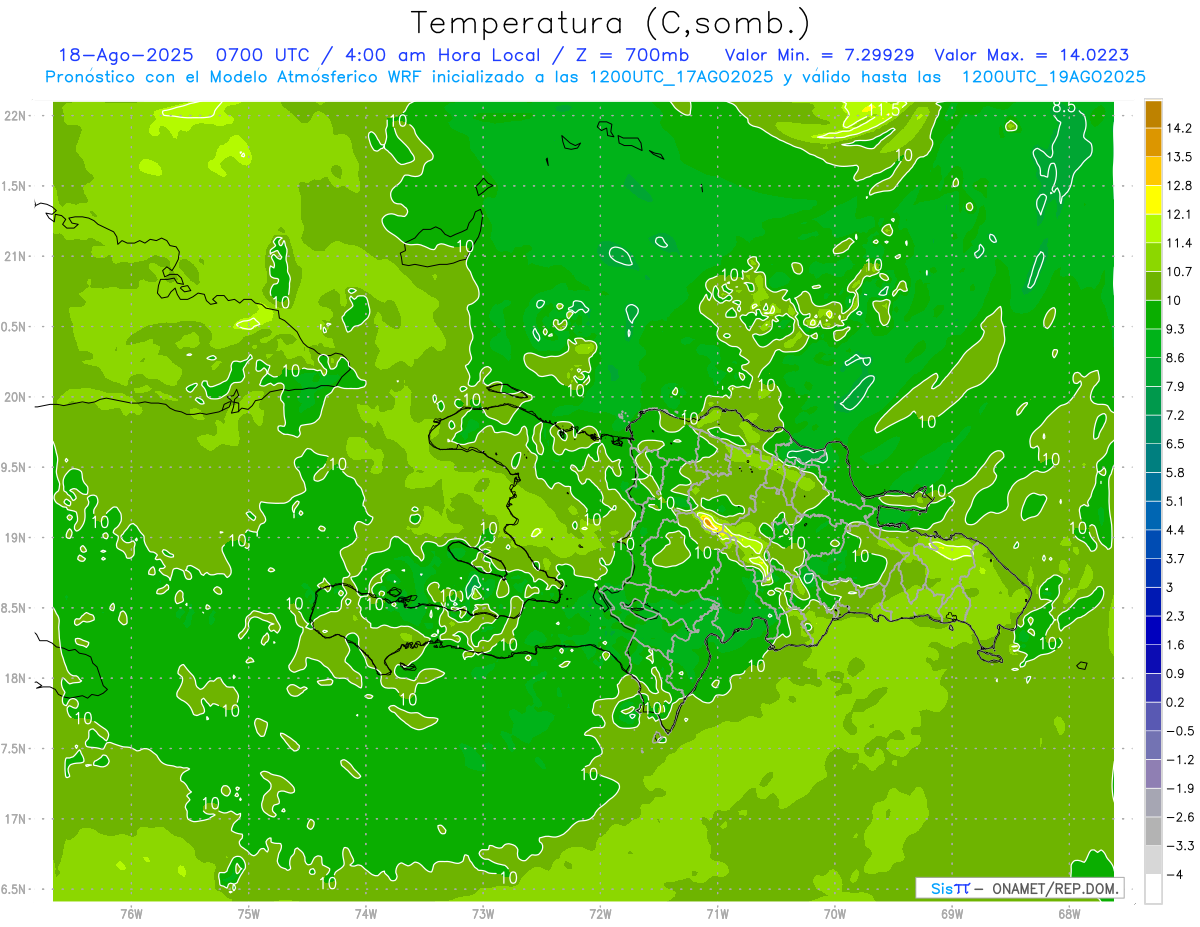Click the '17N' latitude axis label
This screenshot has width=1200, height=927.
coord(14,819)
